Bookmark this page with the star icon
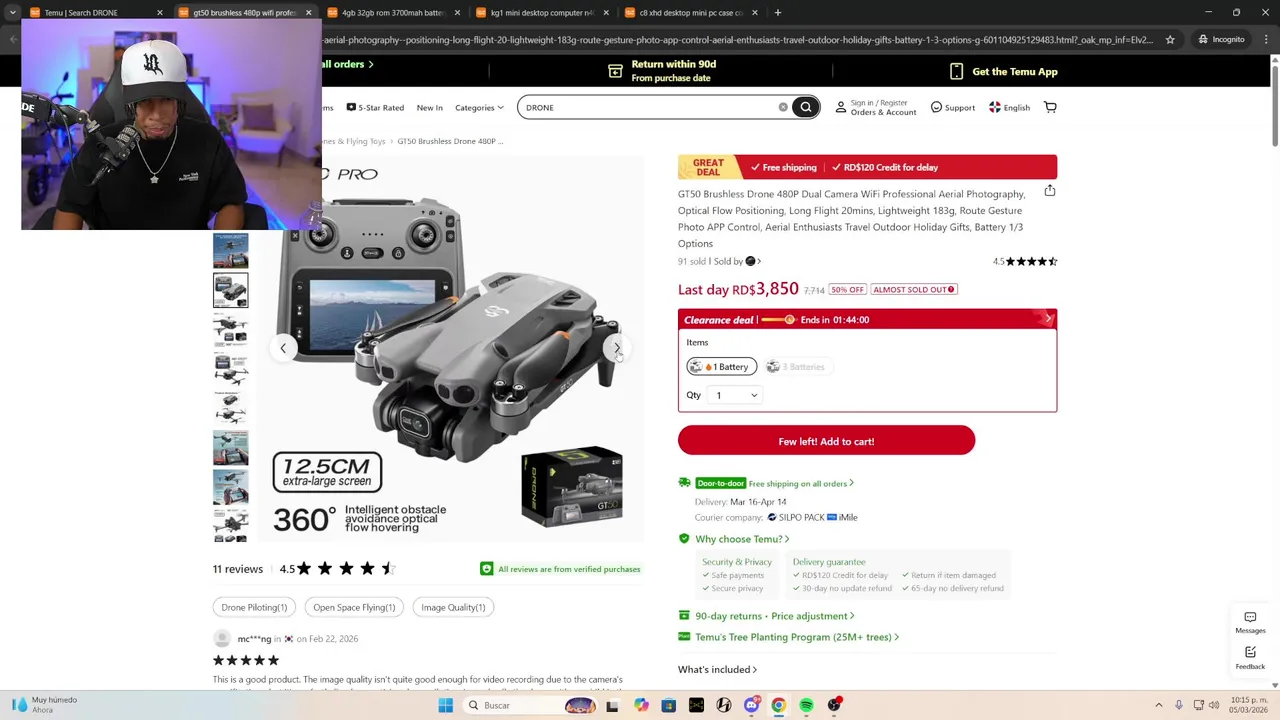The height and width of the screenshot is (720, 1280). click(x=1170, y=40)
